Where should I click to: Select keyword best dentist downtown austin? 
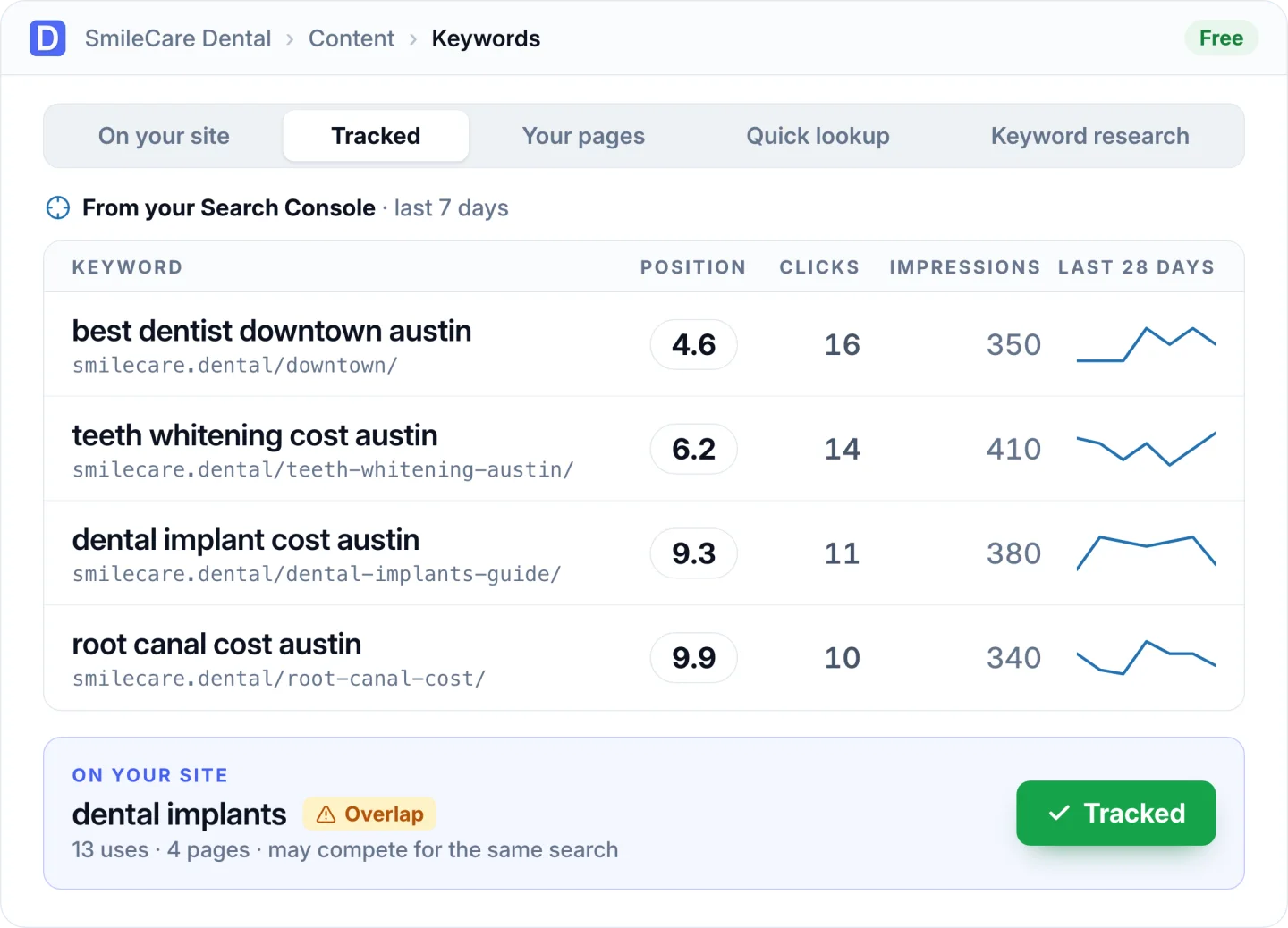272,331
